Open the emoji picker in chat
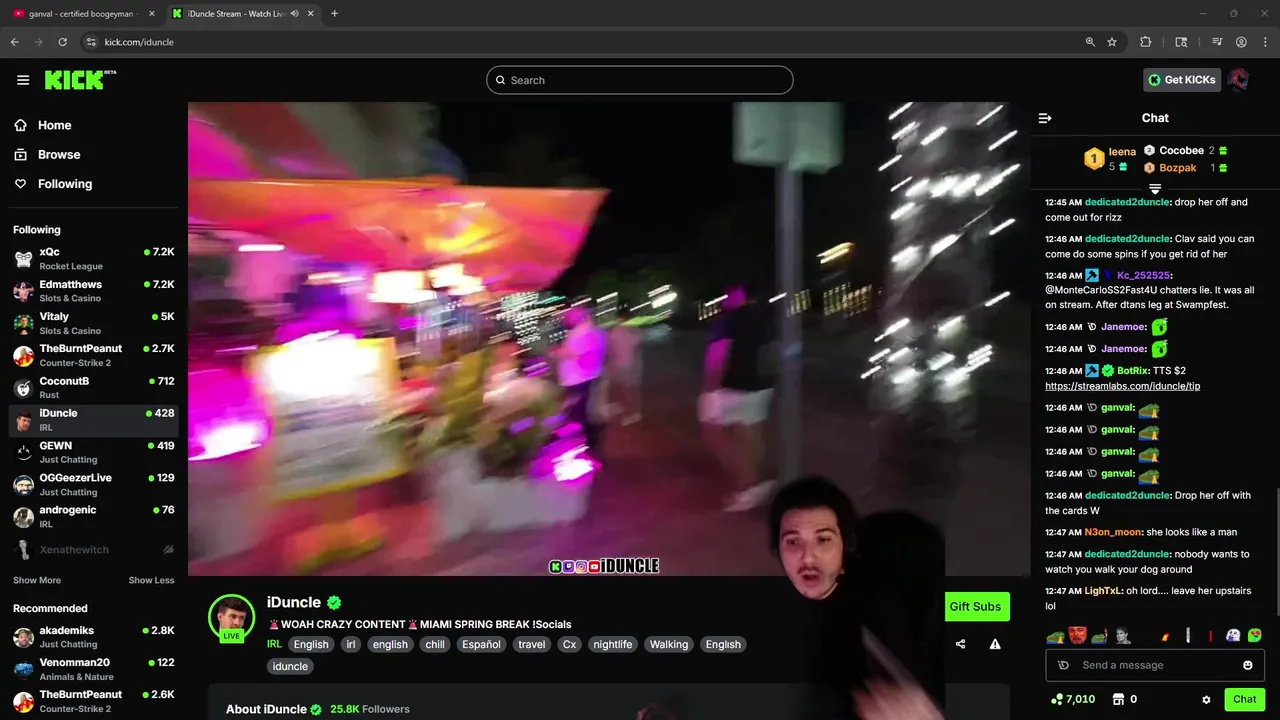The height and width of the screenshot is (720, 1280). click(1248, 665)
